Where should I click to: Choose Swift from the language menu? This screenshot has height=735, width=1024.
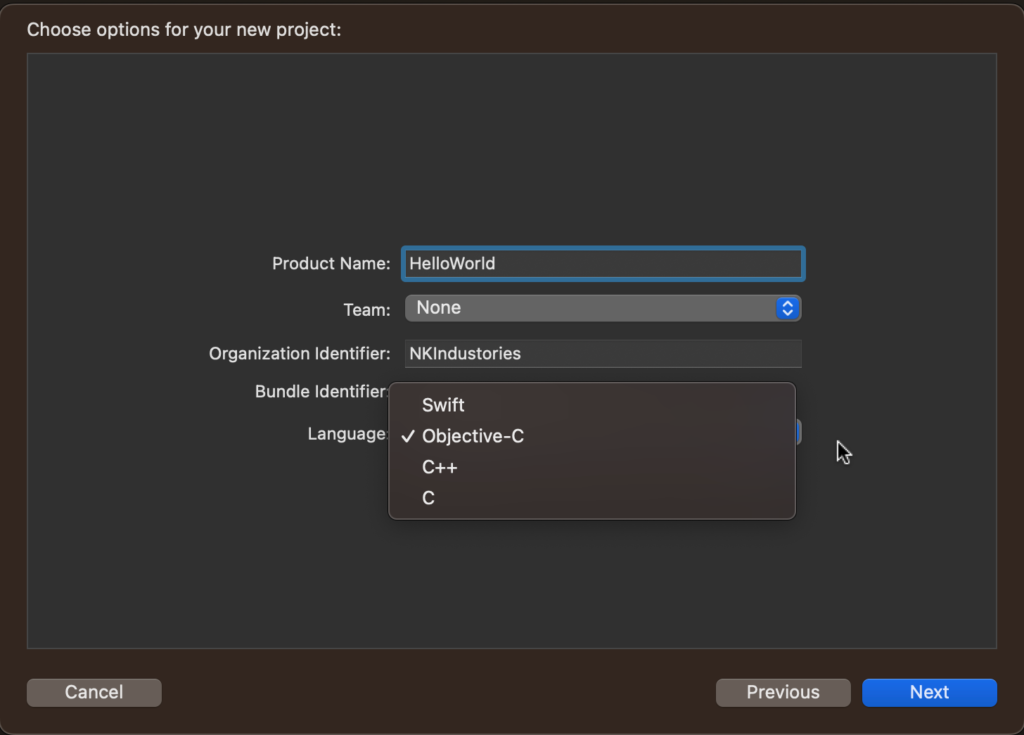click(x=592, y=405)
